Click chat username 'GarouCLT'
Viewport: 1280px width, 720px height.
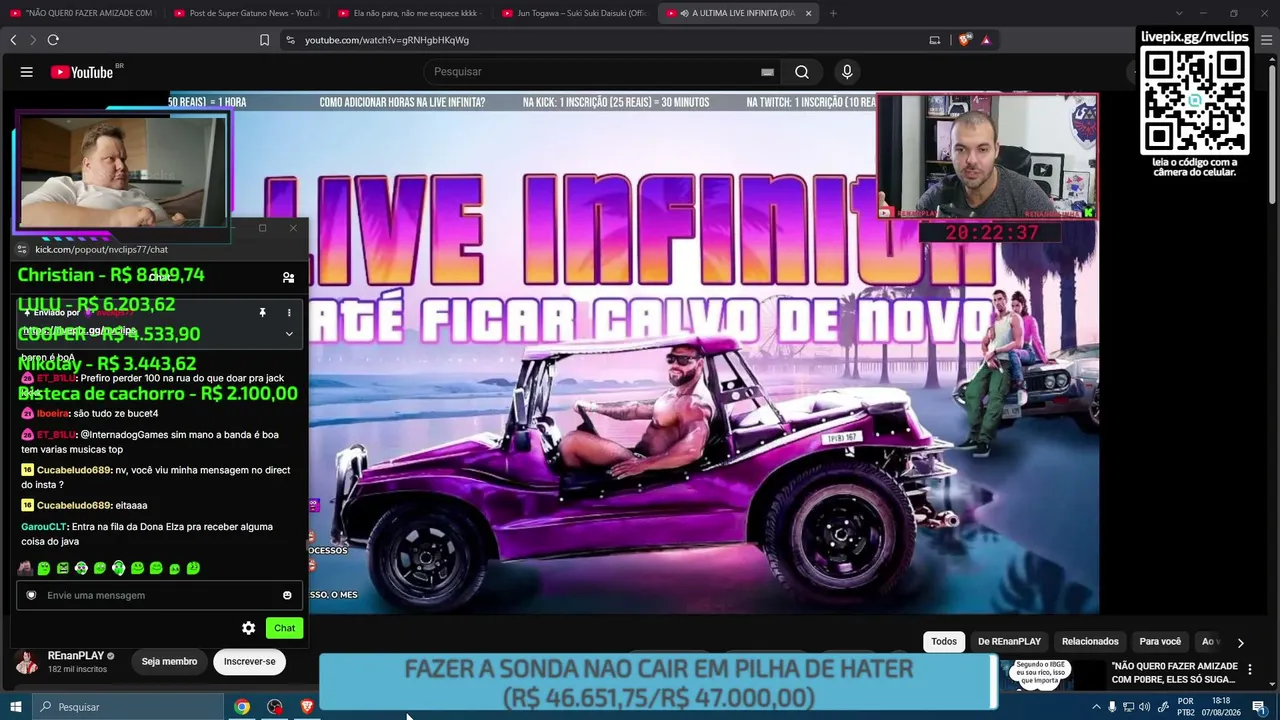pyautogui.click(x=46, y=526)
